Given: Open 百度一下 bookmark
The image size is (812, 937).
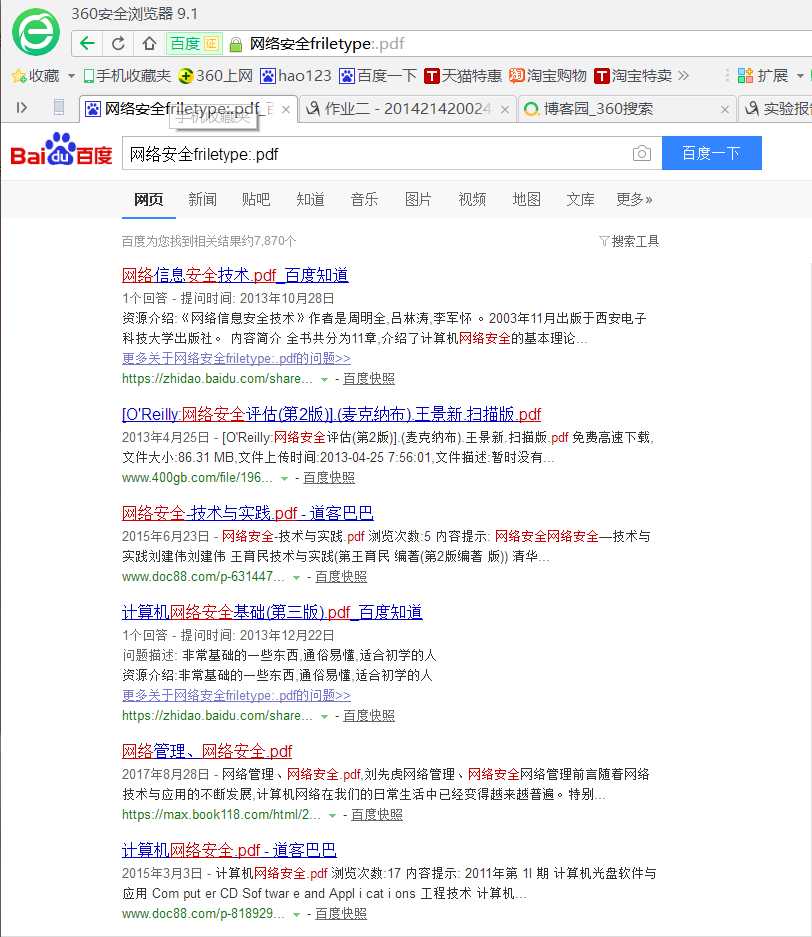Looking at the screenshot, I should [x=378, y=76].
